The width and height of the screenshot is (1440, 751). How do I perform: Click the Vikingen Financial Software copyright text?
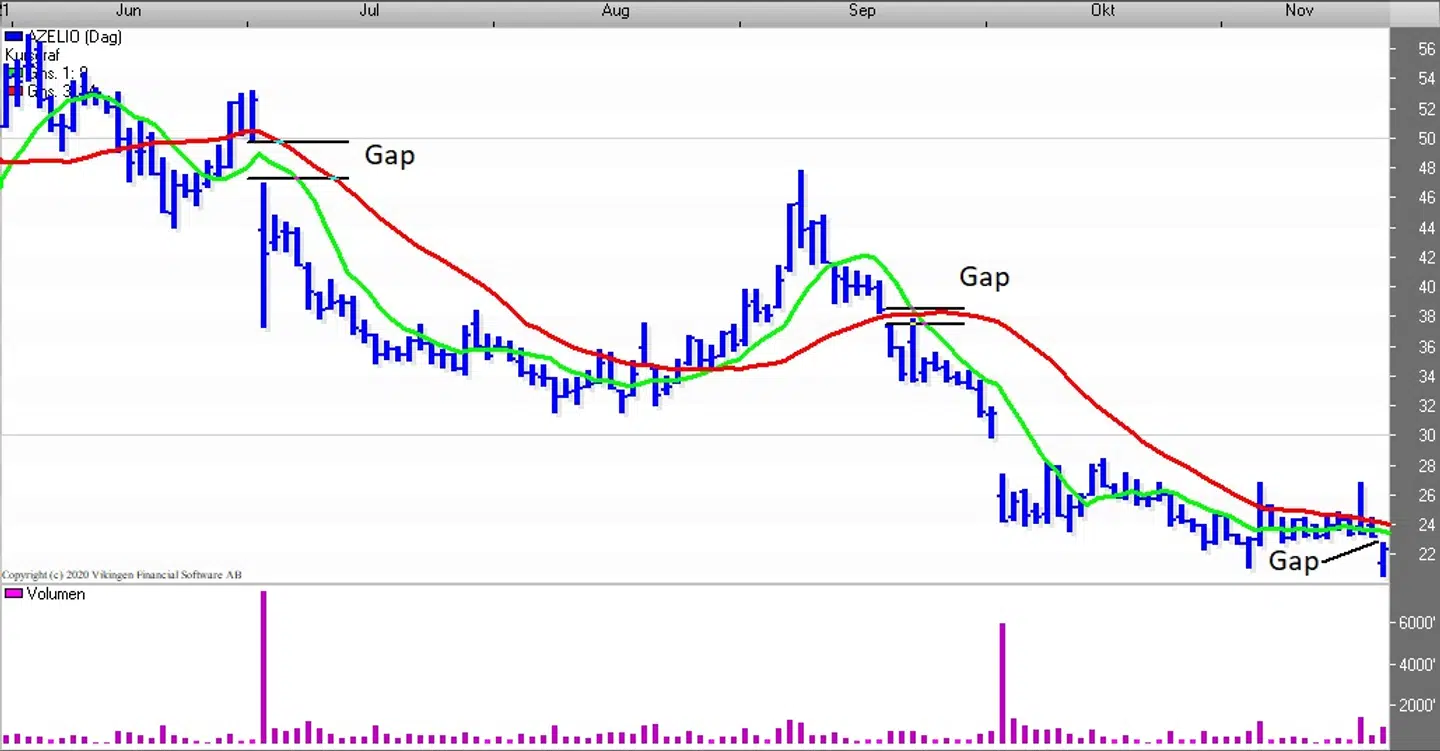(x=122, y=575)
